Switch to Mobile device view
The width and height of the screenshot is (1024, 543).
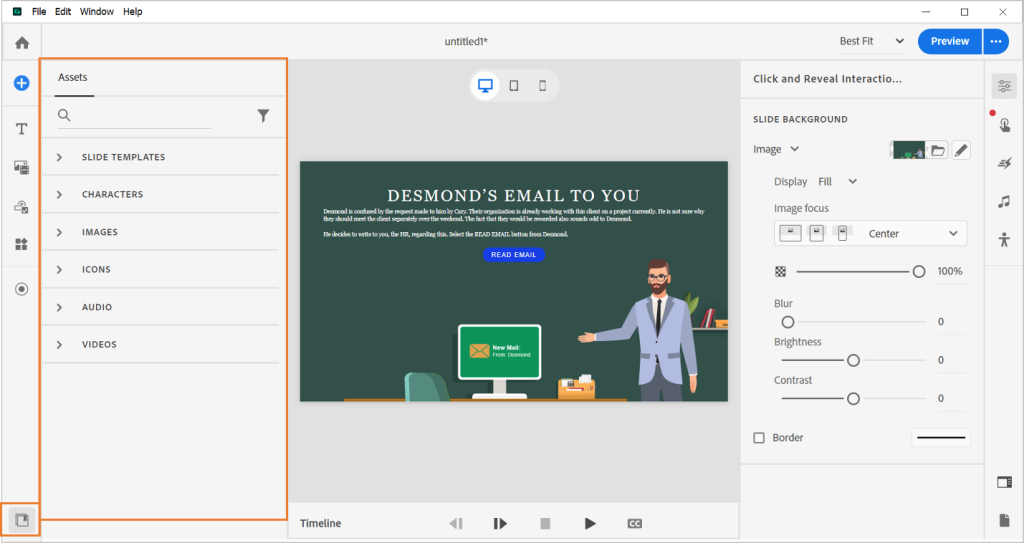click(x=542, y=86)
